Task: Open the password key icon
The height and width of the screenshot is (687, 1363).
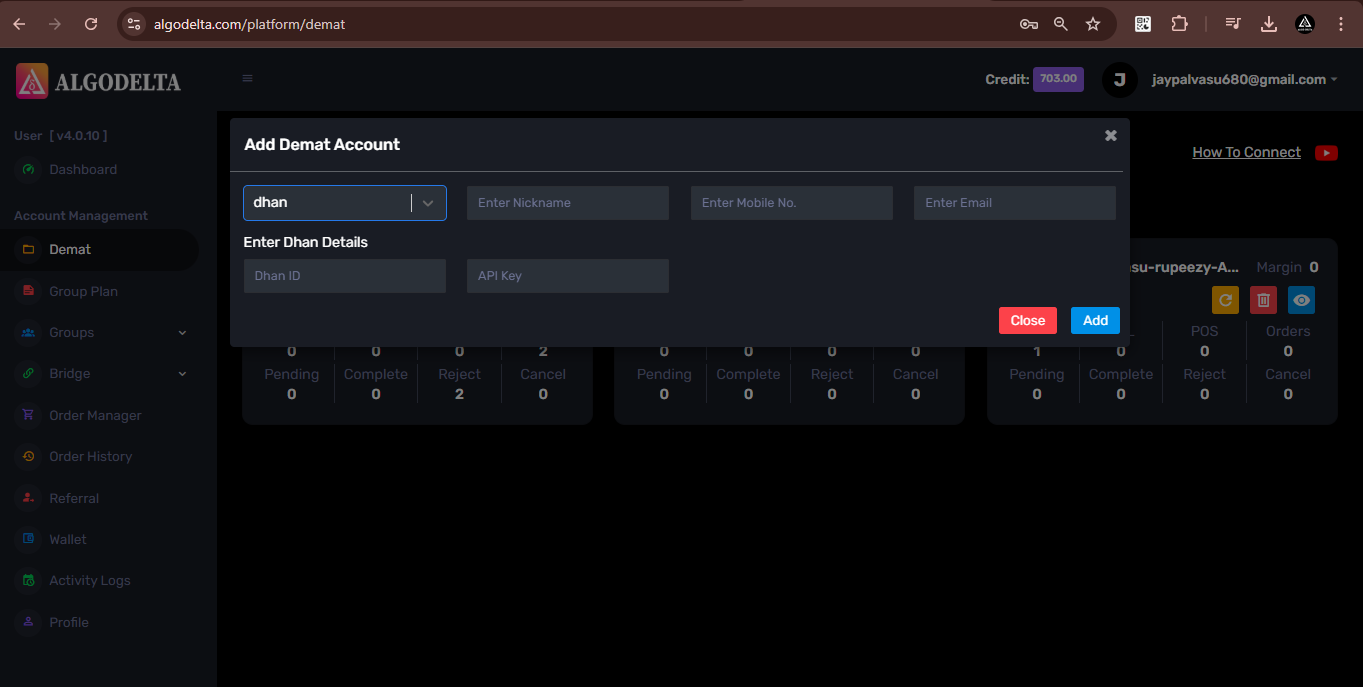Action: (x=1028, y=24)
